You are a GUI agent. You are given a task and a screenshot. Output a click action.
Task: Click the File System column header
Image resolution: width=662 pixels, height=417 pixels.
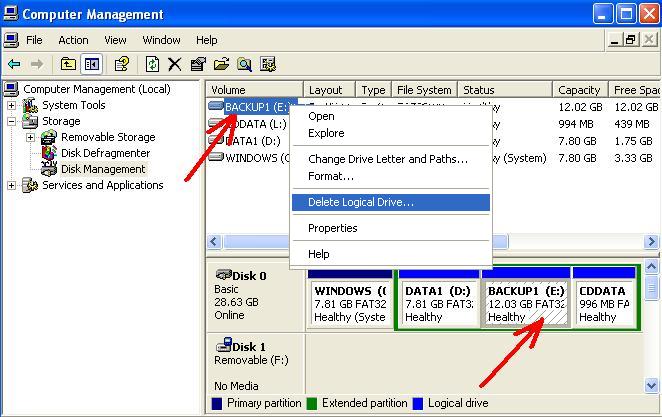click(x=423, y=90)
